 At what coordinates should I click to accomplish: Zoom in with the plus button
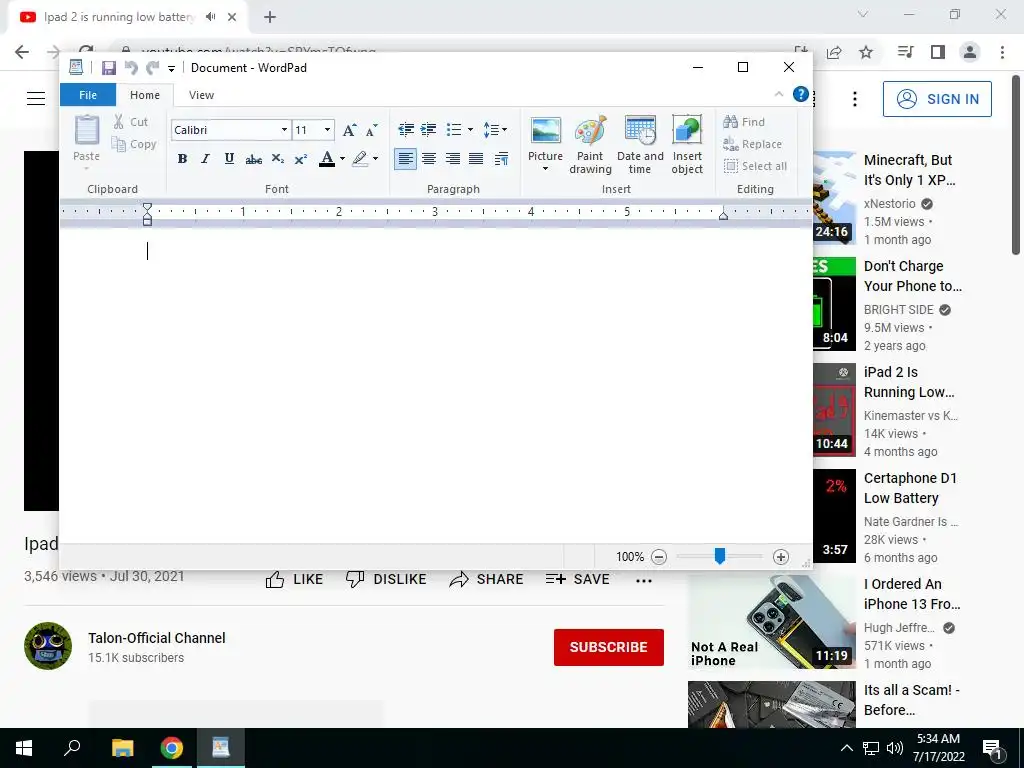click(780, 557)
